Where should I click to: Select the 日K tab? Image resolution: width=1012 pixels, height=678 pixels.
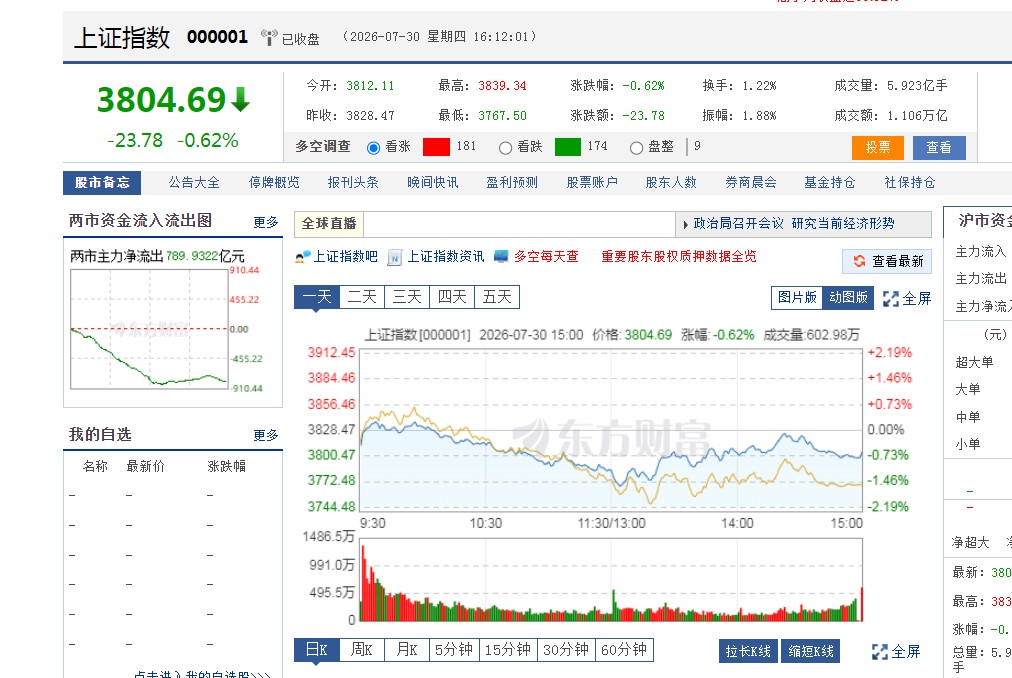coord(316,650)
